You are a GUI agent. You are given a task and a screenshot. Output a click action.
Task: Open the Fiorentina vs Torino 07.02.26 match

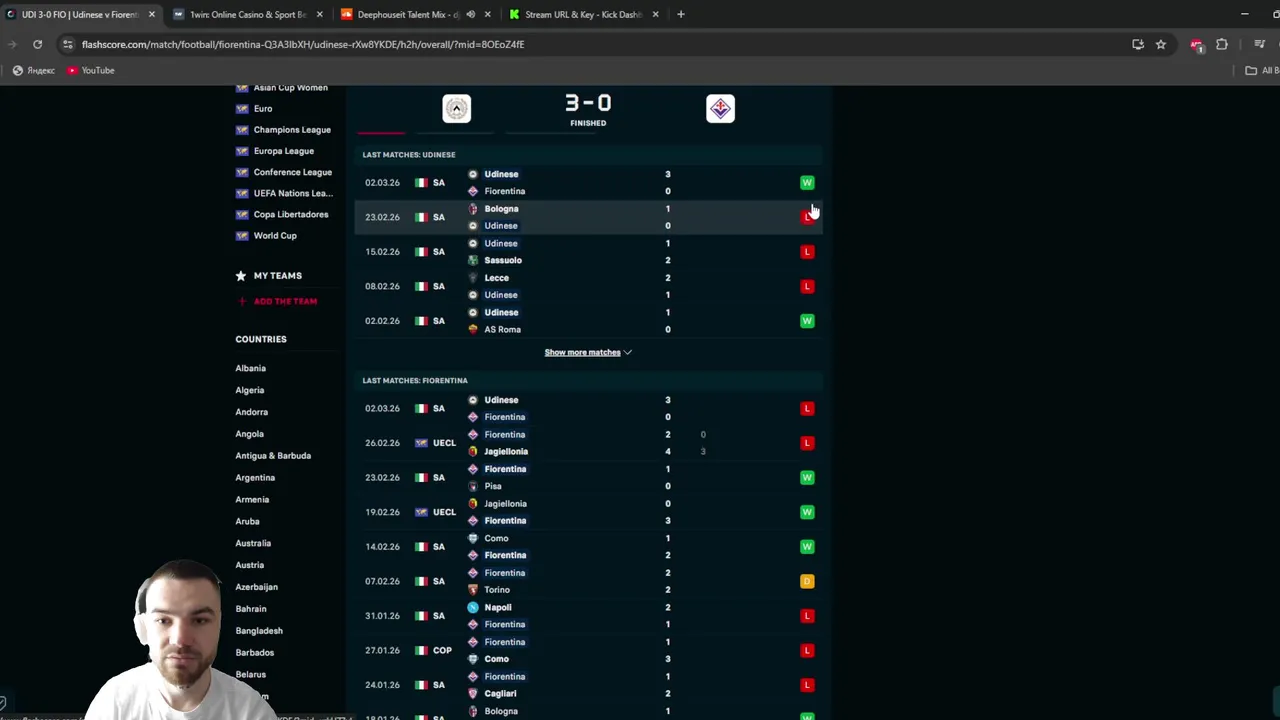(x=588, y=581)
